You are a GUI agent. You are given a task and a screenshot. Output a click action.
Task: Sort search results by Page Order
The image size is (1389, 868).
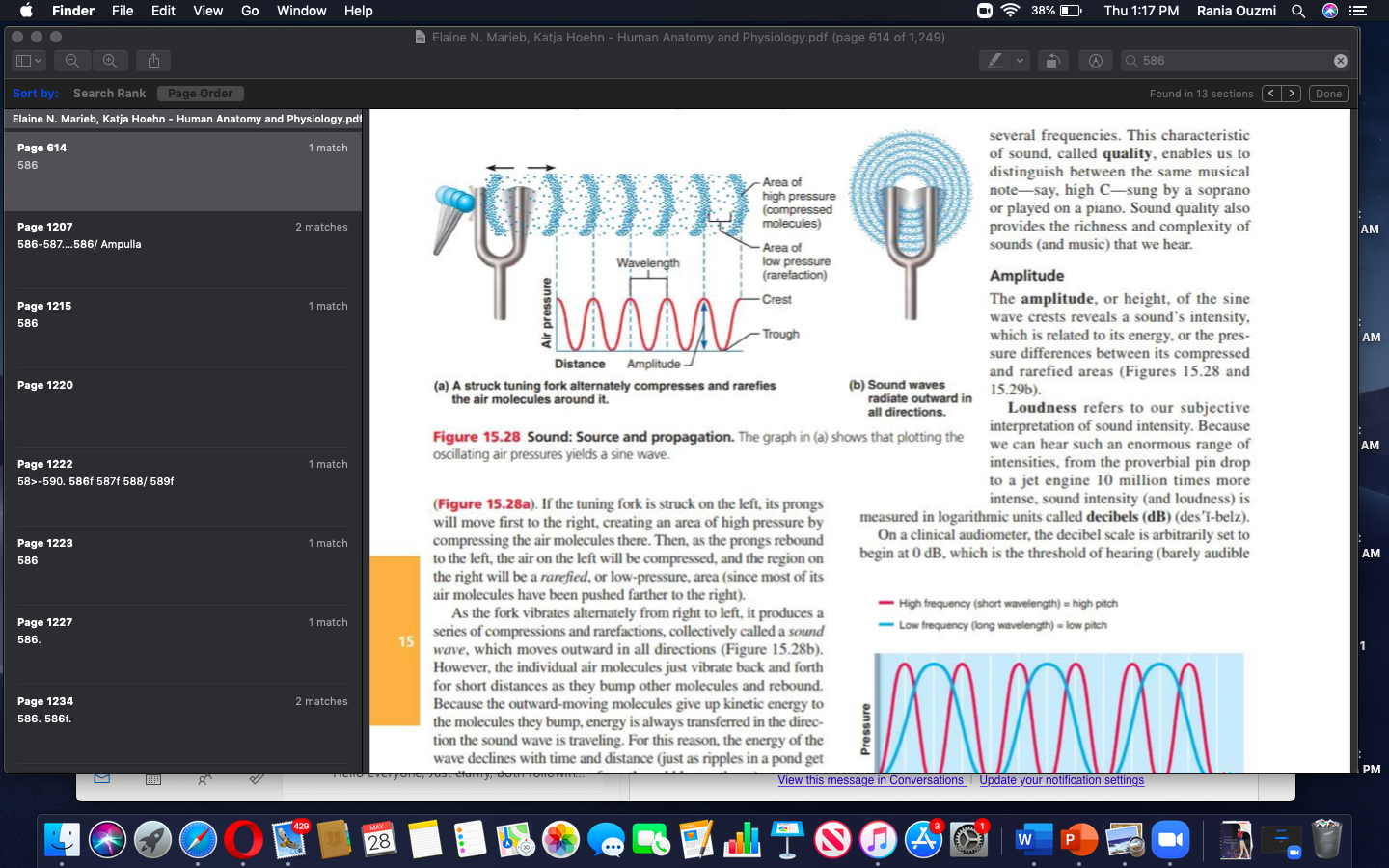(201, 94)
